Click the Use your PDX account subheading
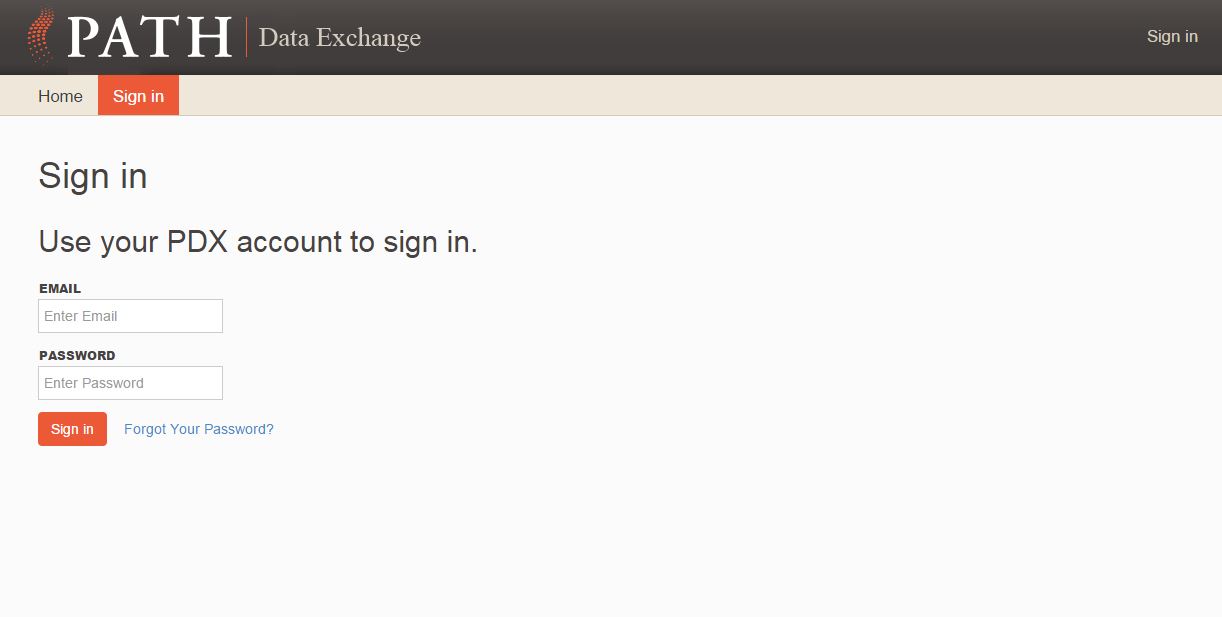The height and width of the screenshot is (617, 1222). coord(258,242)
